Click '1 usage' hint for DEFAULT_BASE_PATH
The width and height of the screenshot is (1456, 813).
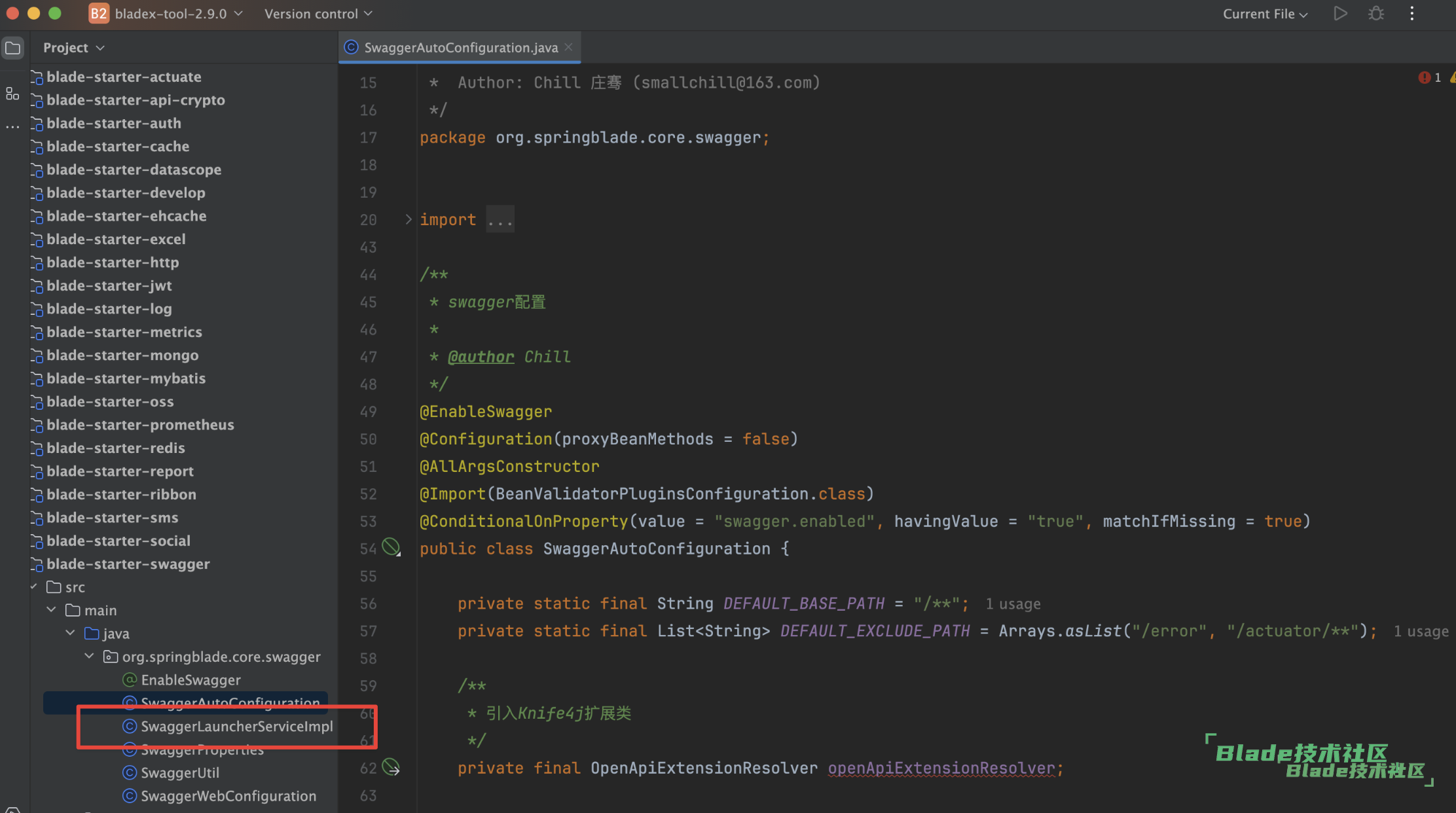[1013, 604]
